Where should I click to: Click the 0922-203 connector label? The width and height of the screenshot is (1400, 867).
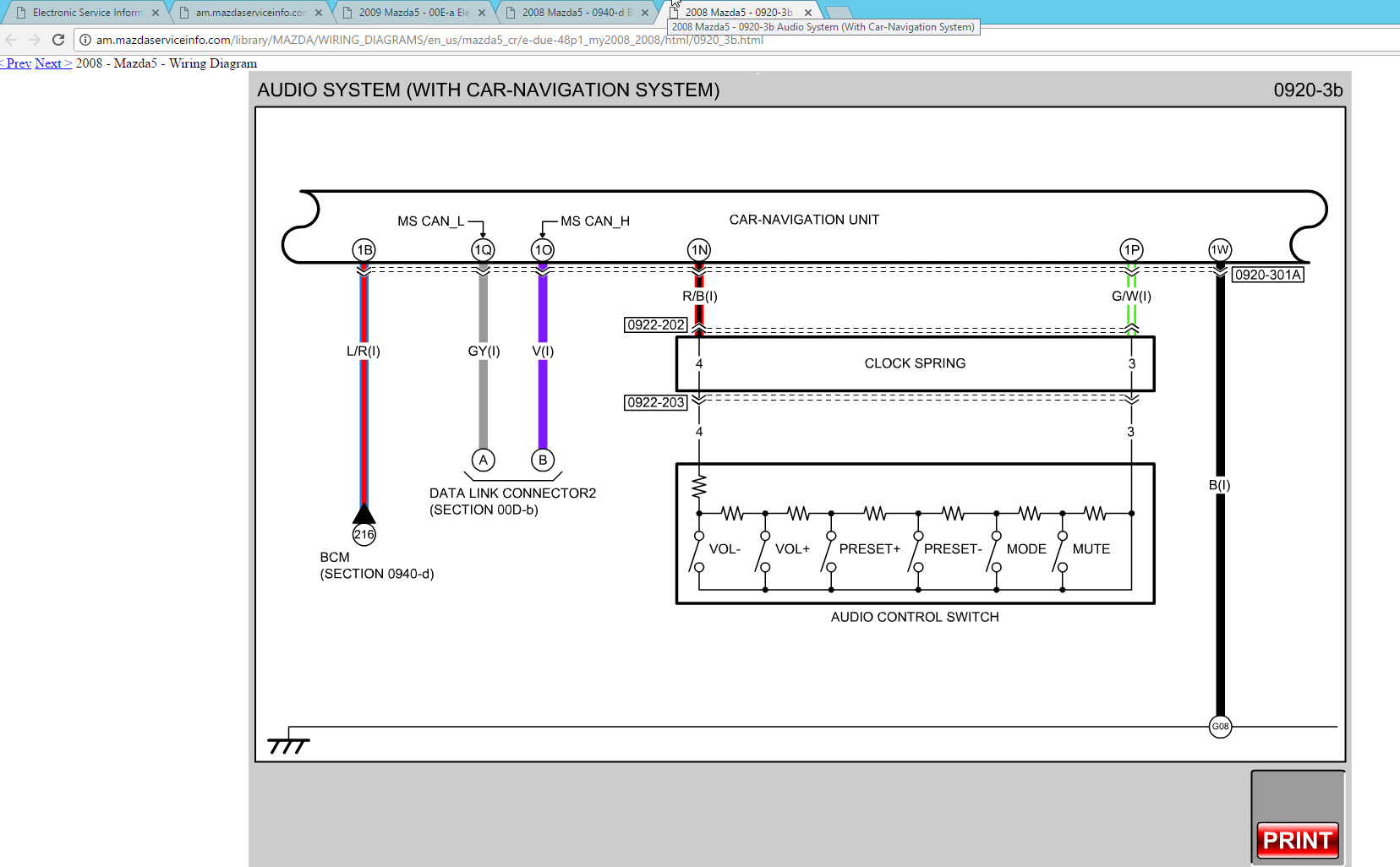click(655, 403)
